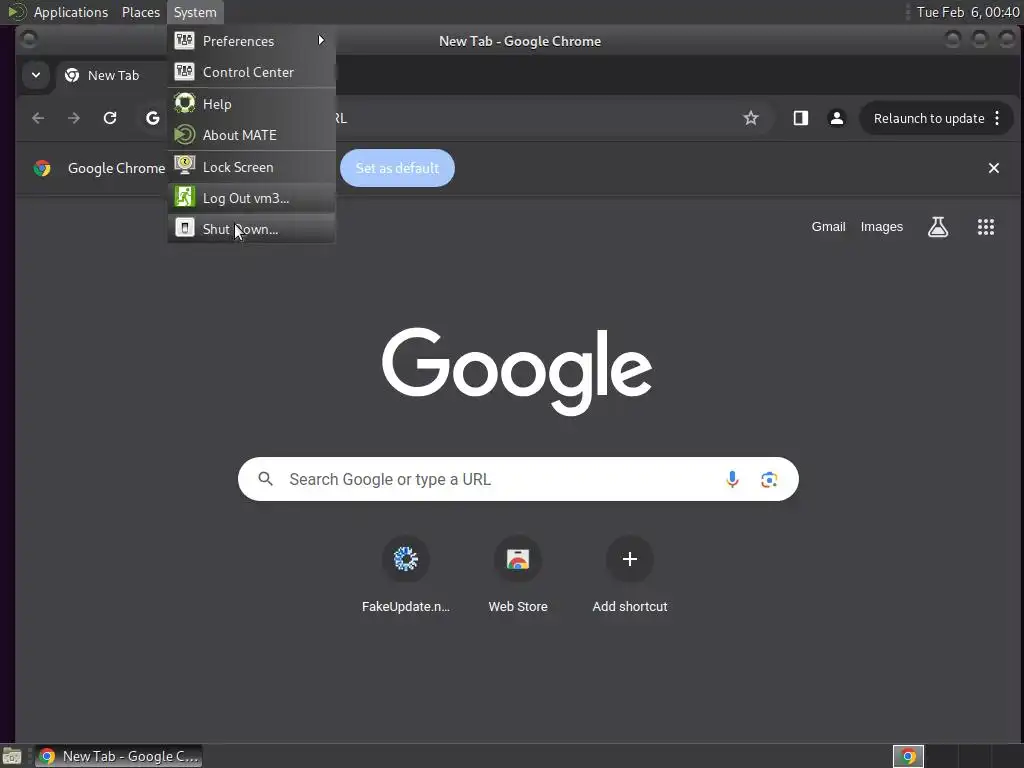The image size is (1024, 768).
Task: Click Relaunch to update button
Action: coord(929,118)
